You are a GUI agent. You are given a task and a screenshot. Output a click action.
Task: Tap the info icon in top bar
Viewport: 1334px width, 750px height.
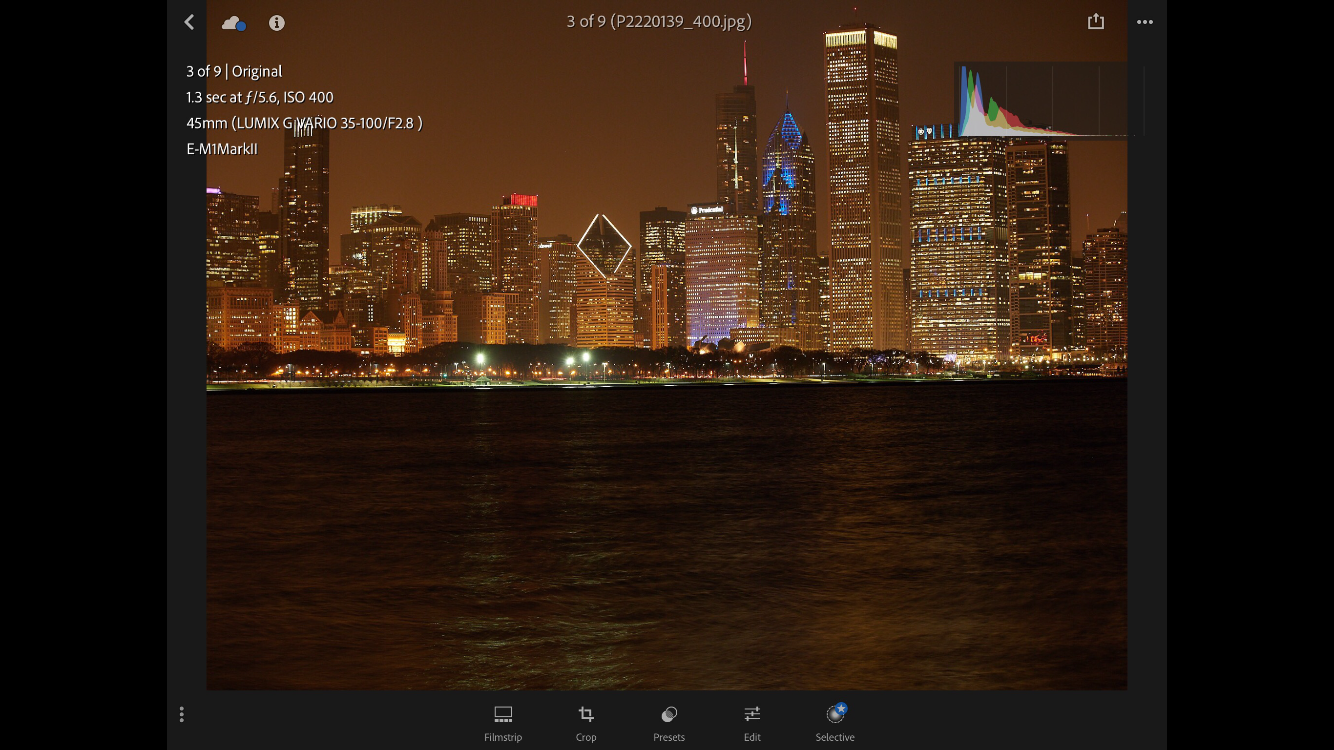(x=277, y=22)
